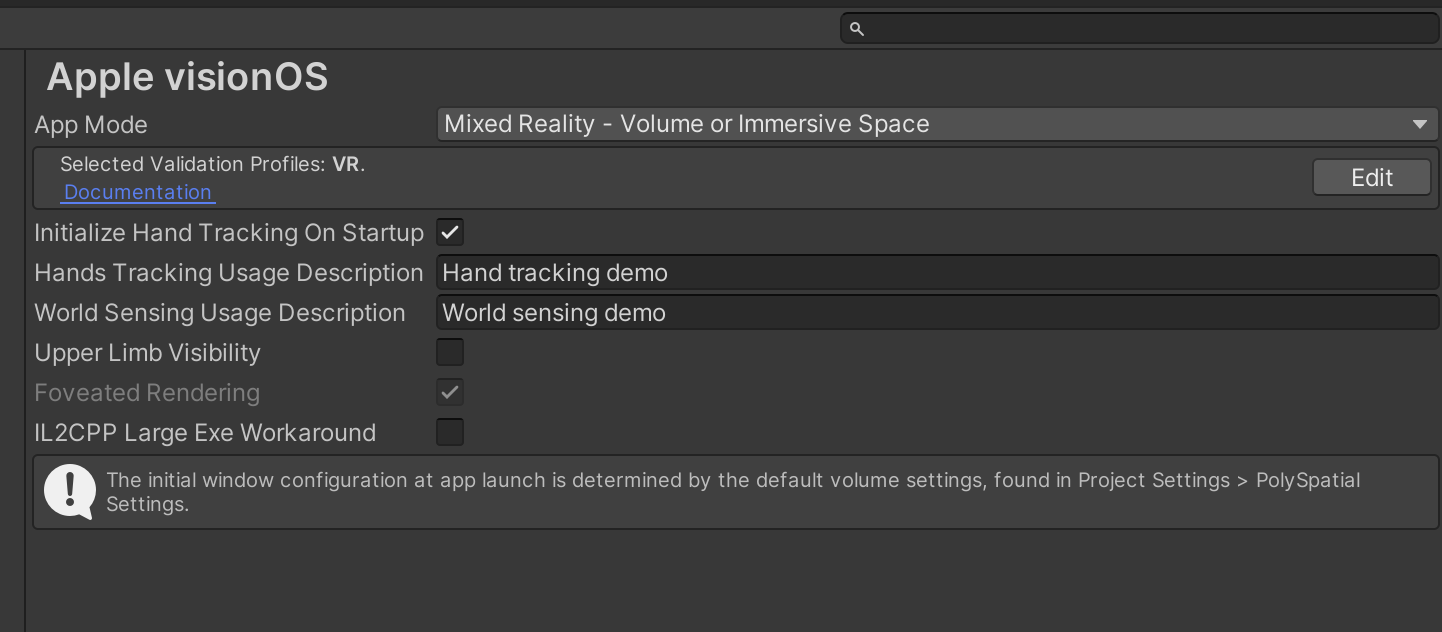
Task: Open the Documentation link
Action: pyautogui.click(x=138, y=192)
